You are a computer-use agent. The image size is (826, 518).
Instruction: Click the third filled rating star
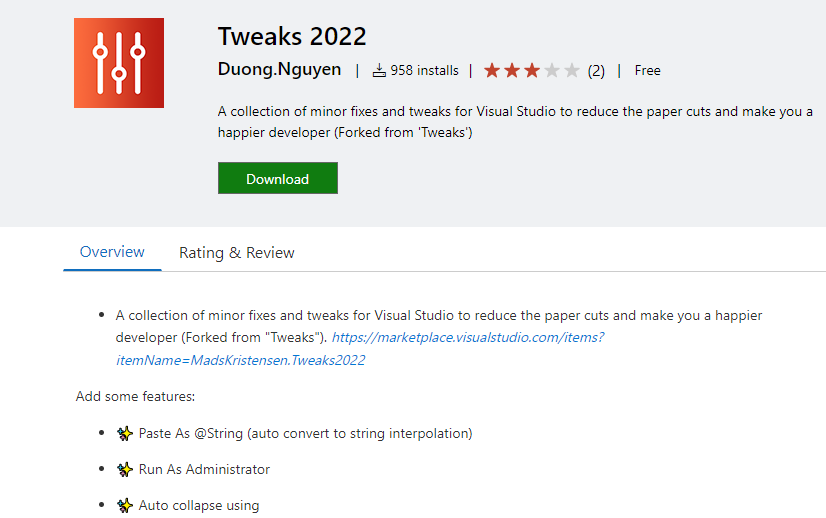pyautogui.click(x=532, y=71)
